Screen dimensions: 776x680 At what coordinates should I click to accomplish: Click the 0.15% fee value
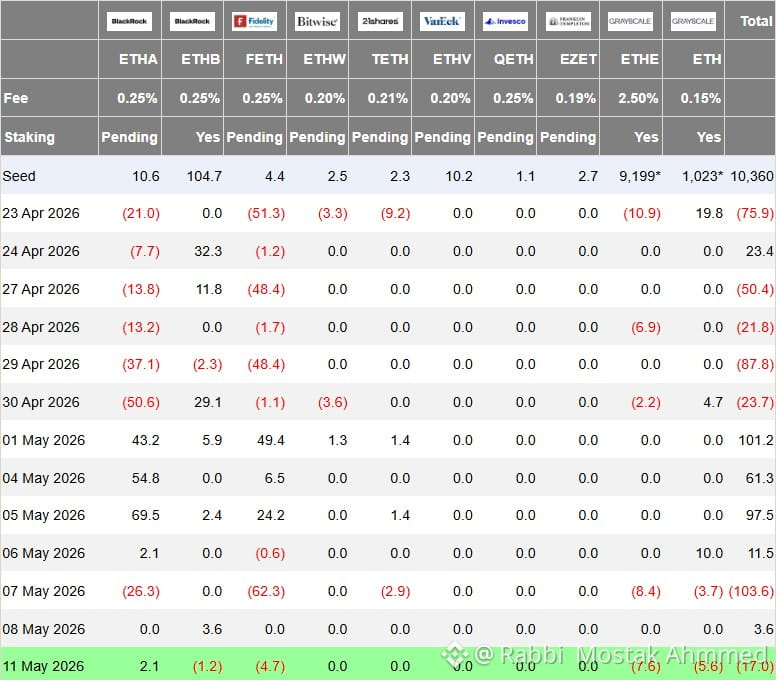(x=701, y=98)
